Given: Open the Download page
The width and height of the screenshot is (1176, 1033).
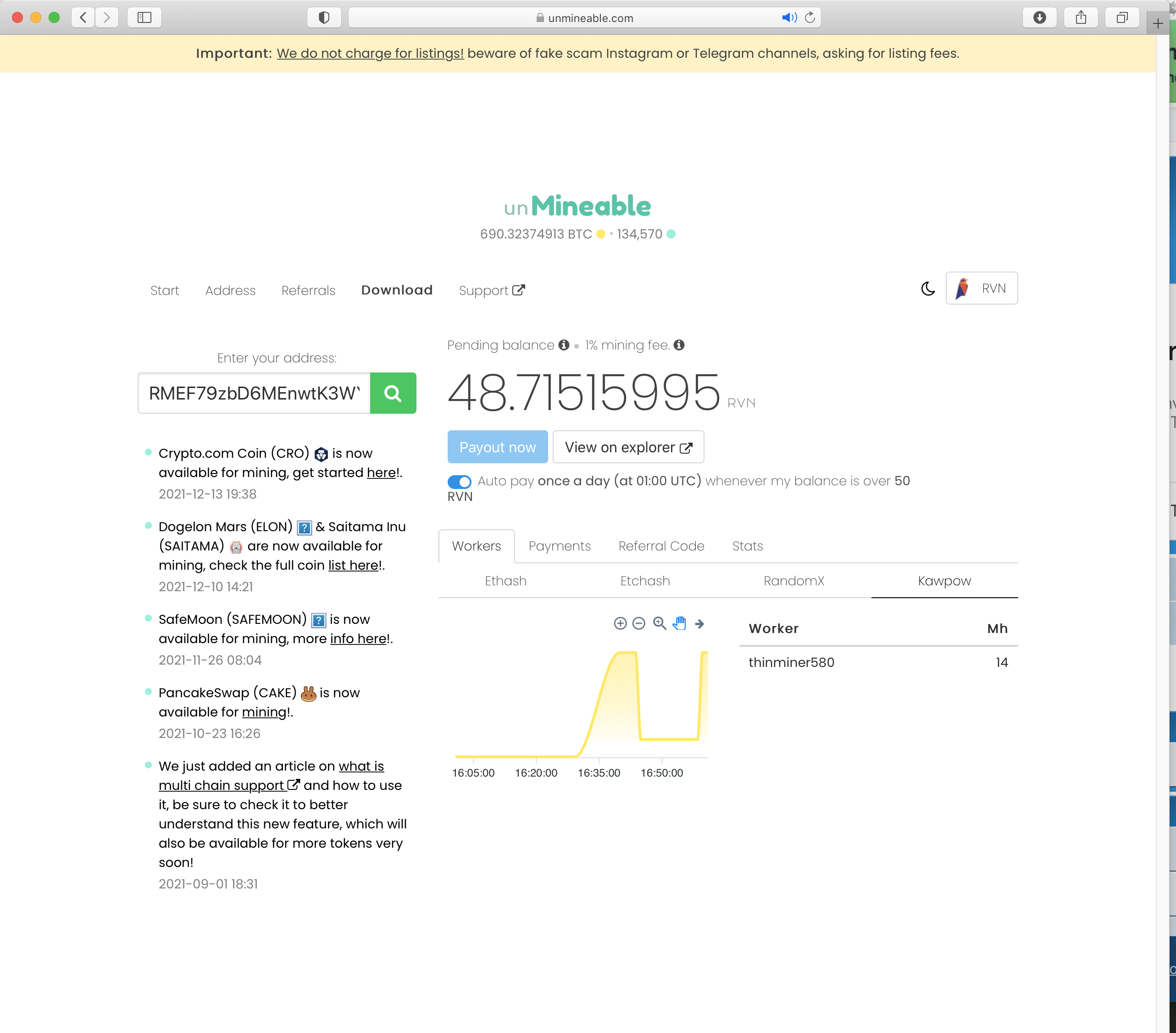Looking at the screenshot, I should pos(397,291).
